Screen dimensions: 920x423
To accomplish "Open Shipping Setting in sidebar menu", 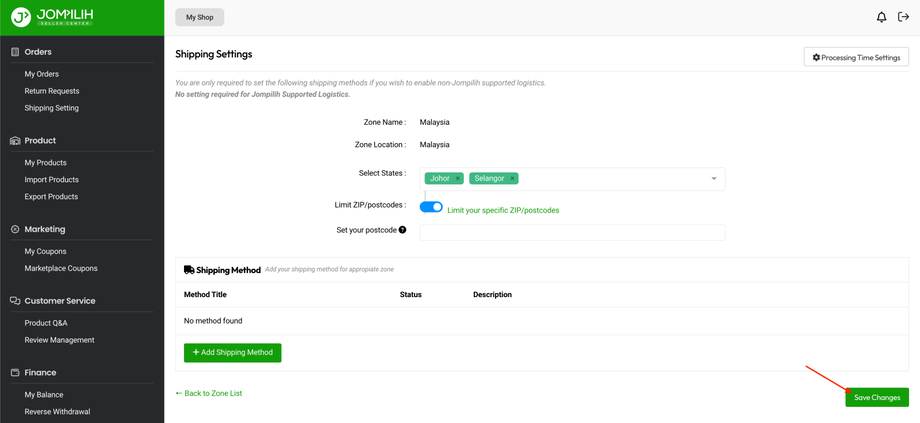I will click(x=52, y=108).
